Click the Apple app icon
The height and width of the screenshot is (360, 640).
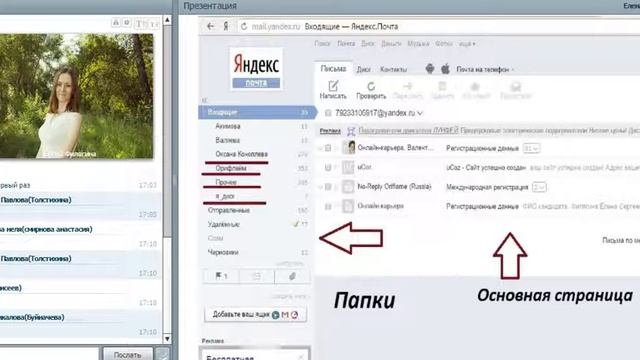pyautogui.click(x=445, y=69)
